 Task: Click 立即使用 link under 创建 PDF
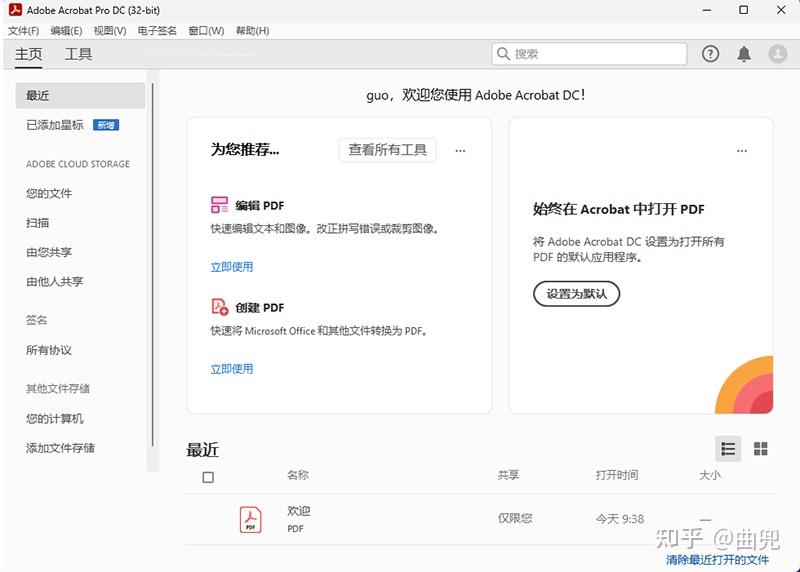232,369
